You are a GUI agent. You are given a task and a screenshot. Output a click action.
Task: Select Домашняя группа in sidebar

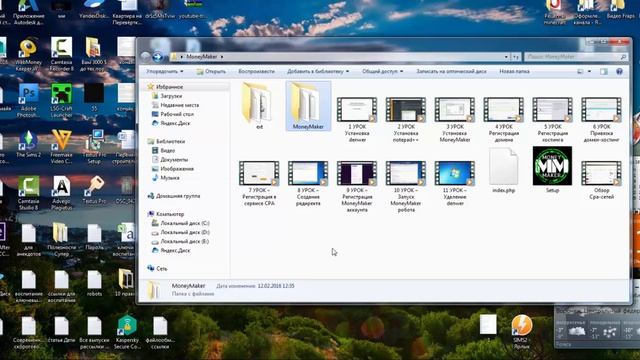pyautogui.click(x=178, y=196)
